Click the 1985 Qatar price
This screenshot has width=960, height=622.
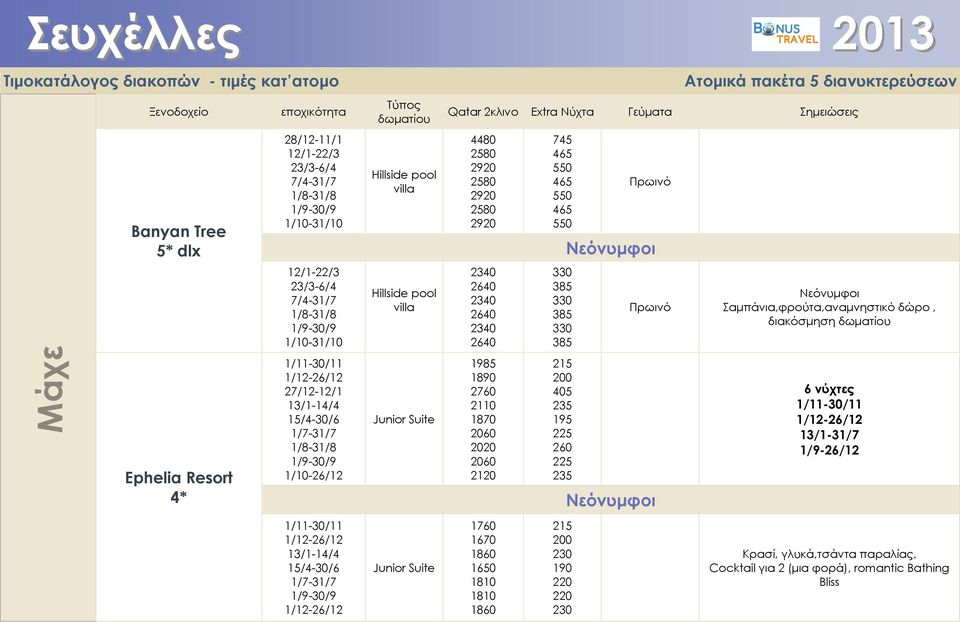point(482,364)
